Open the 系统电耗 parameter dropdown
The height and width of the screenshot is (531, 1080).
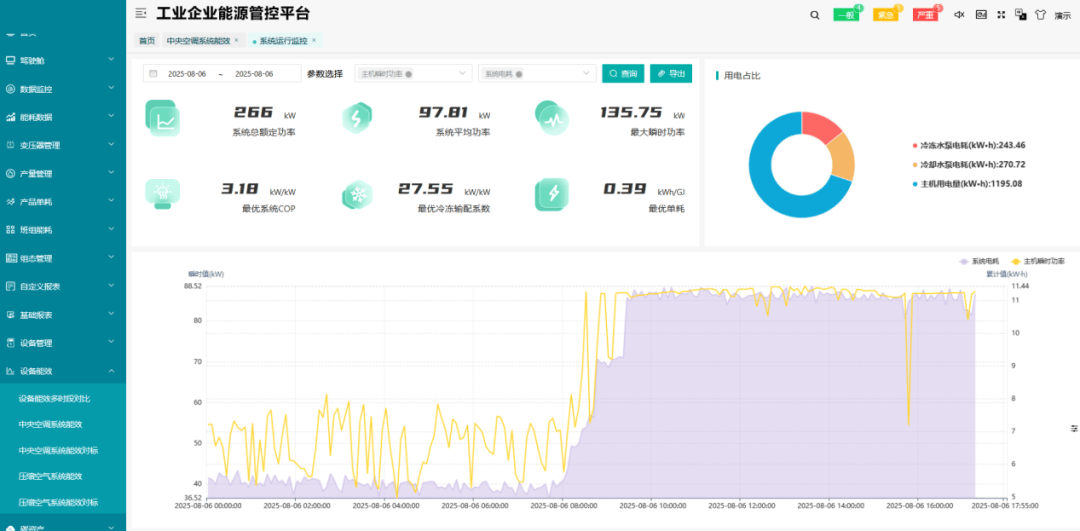coord(538,74)
